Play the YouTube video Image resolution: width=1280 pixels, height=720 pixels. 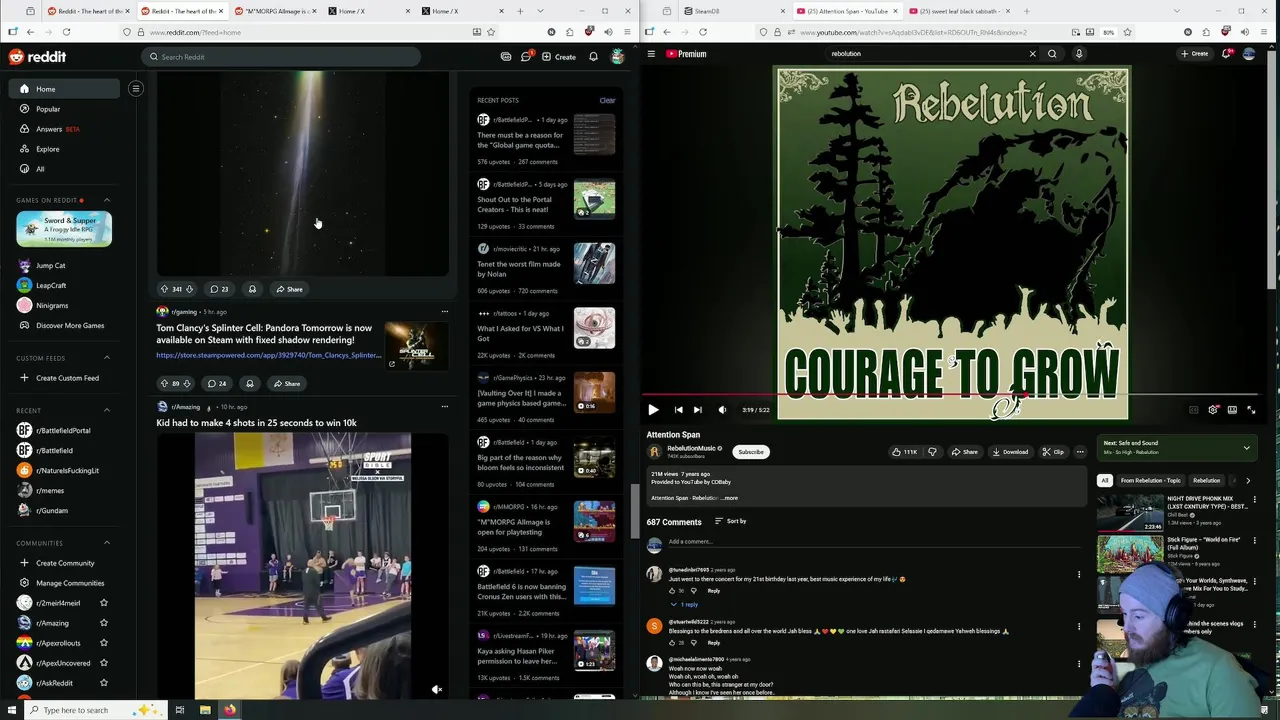tap(653, 409)
